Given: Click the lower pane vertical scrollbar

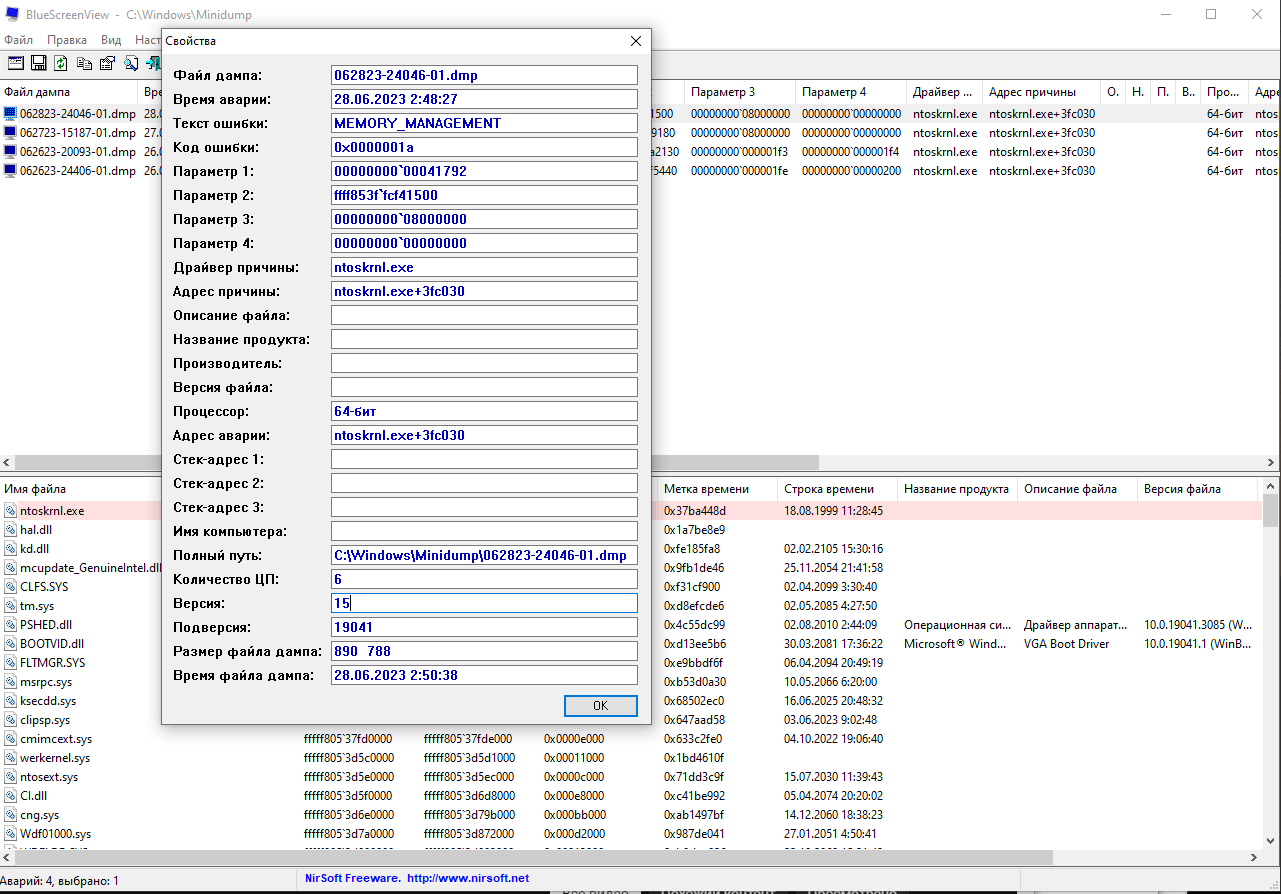Looking at the screenshot, I should [x=1270, y=670].
